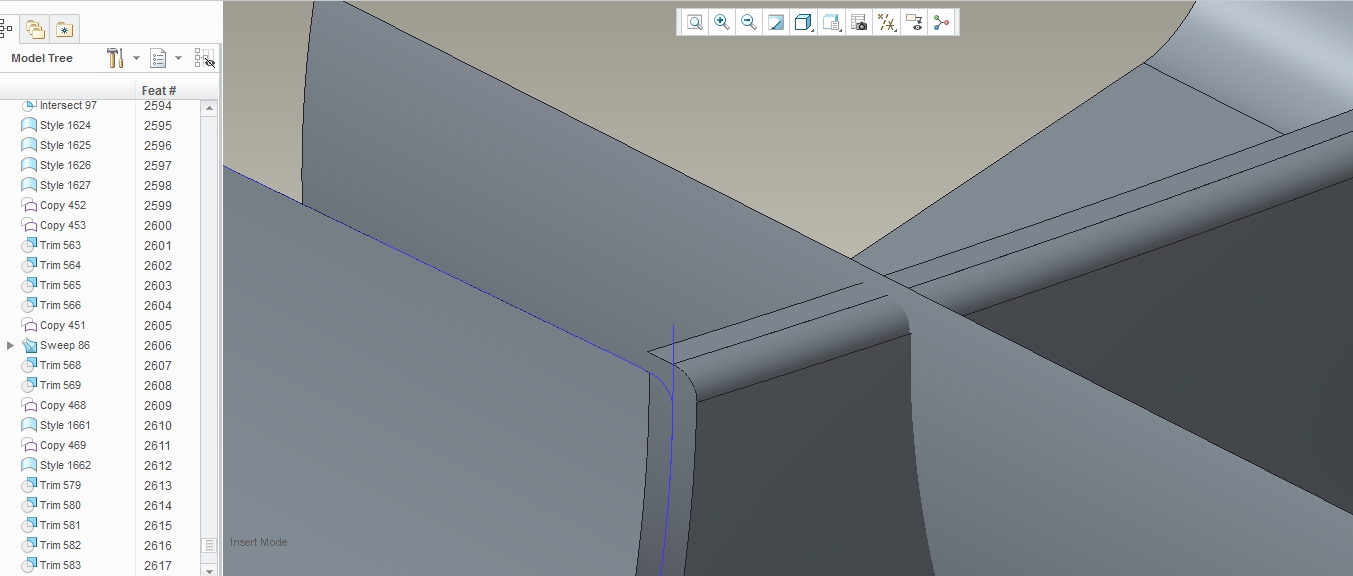Select the Trim 582 feature
Viewport: 1353px width, 576px height.
(60, 545)
